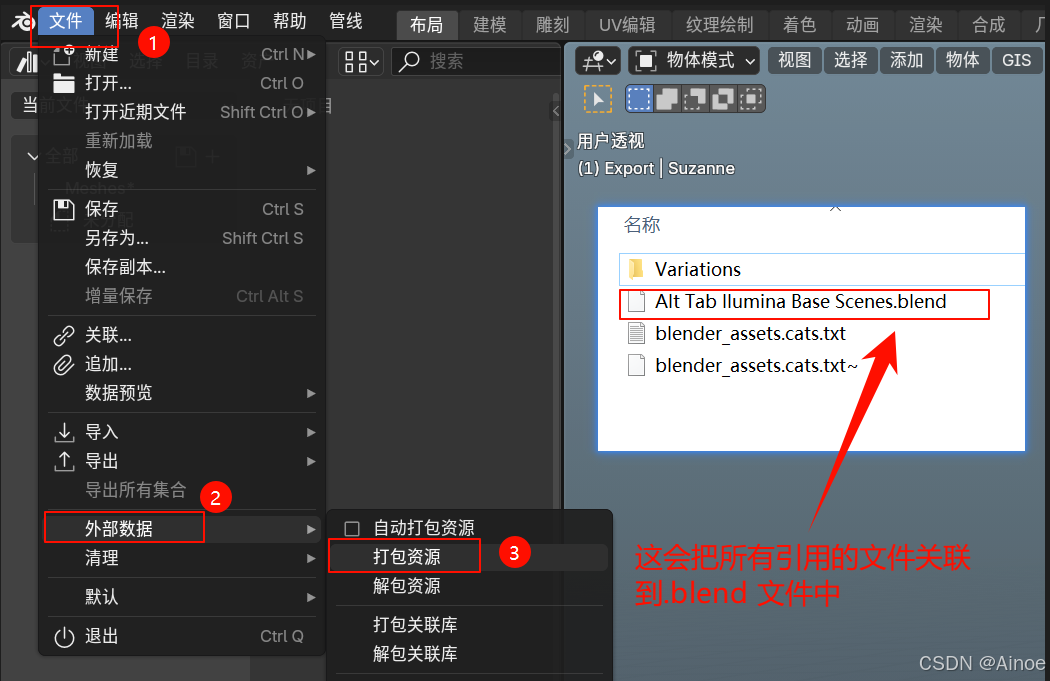Expand the 导出 submenu
This screenshot has width=1050, height=681.
click(182, 461)
